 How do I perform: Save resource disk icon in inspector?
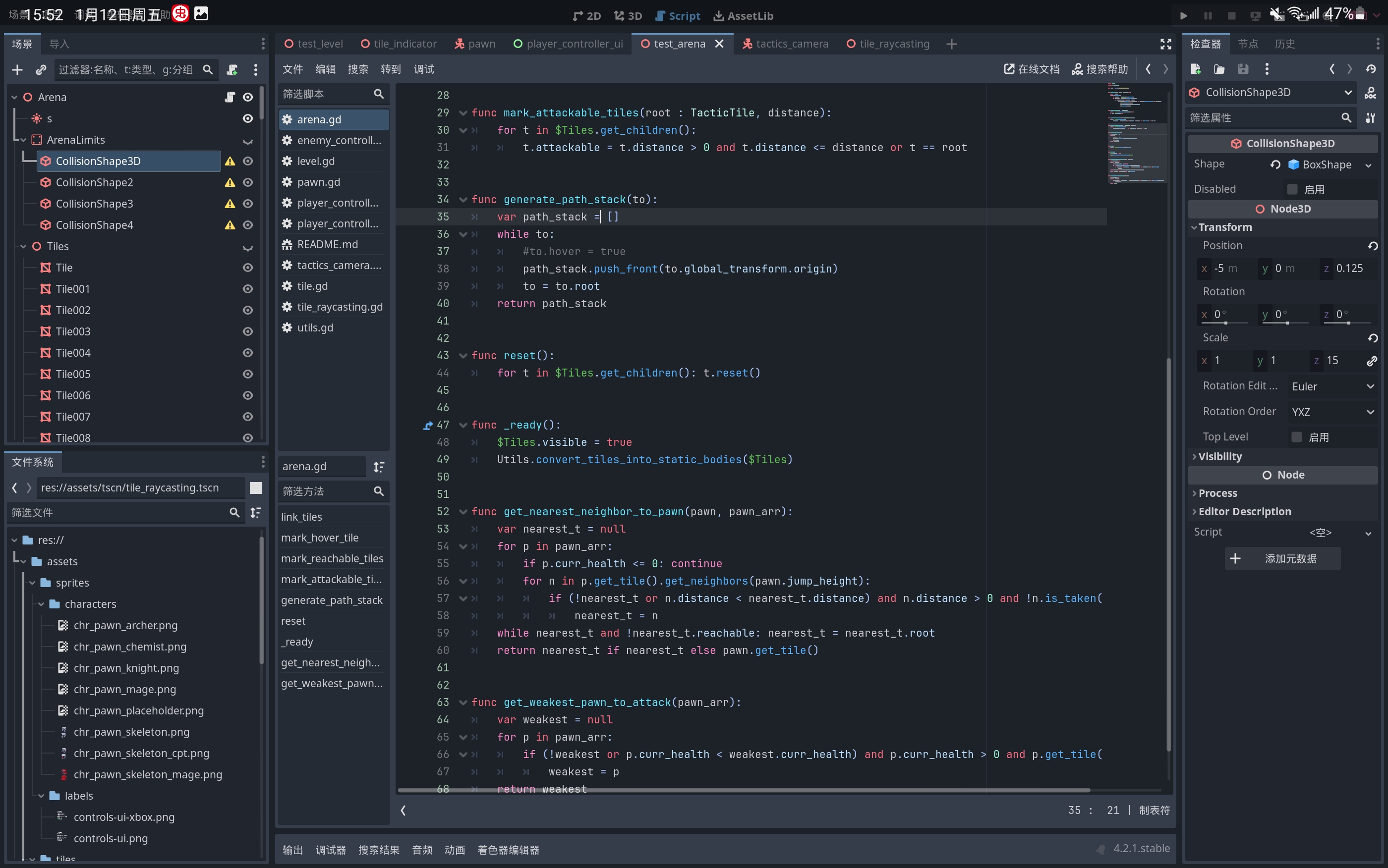pyautogui.click(x=1243, y=69)
